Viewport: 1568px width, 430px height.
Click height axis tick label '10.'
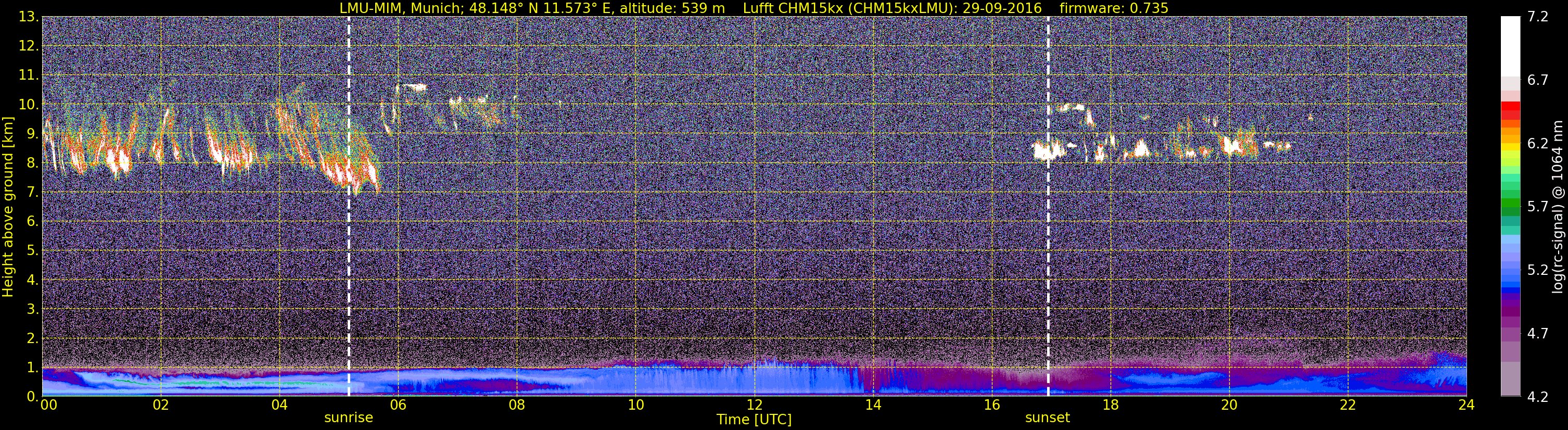click(x=29, y=104)
